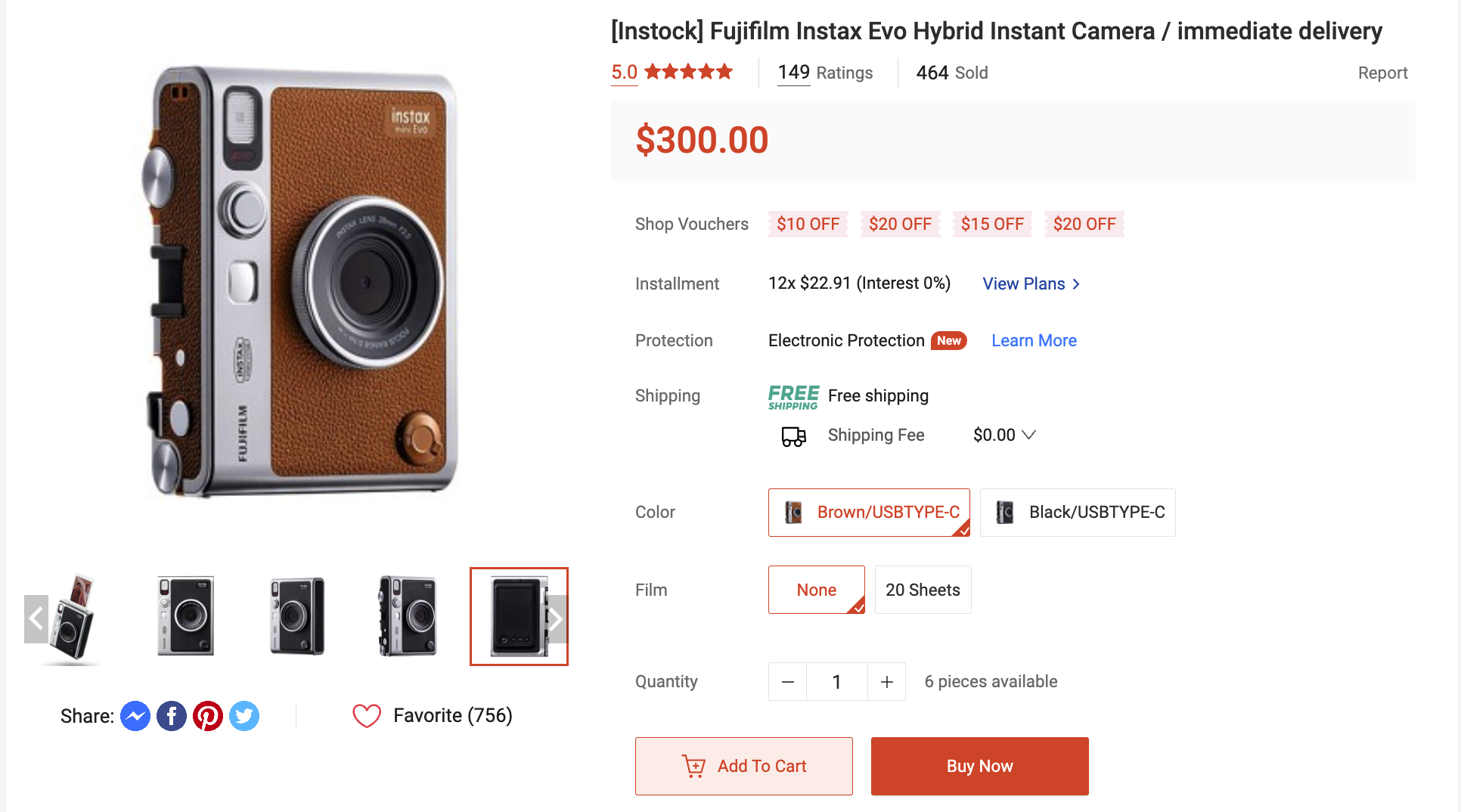Image resolution: width=1461 pixels, height=812 pixels.
Task: Select Black/USBTYPE-C color option
Action: tap(1078, 513)
